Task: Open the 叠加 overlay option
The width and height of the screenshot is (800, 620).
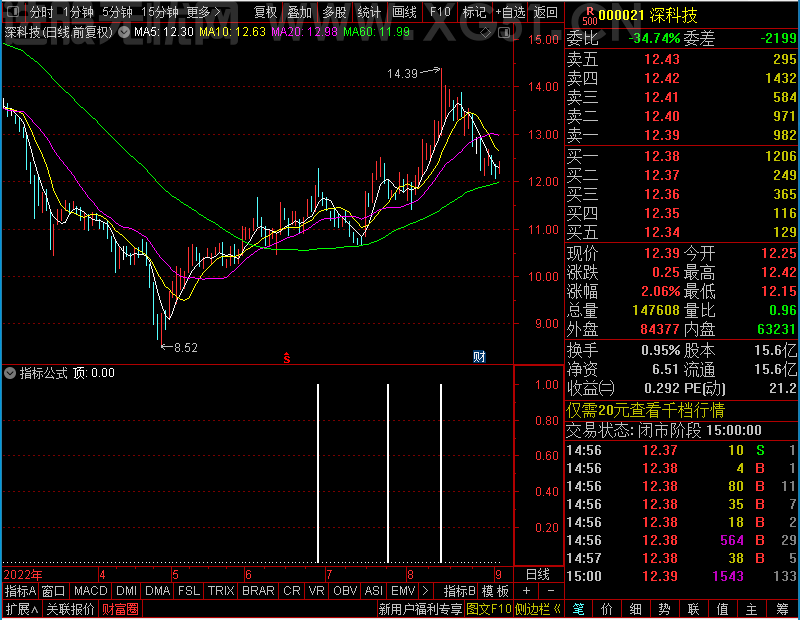Action: (299, 12)
